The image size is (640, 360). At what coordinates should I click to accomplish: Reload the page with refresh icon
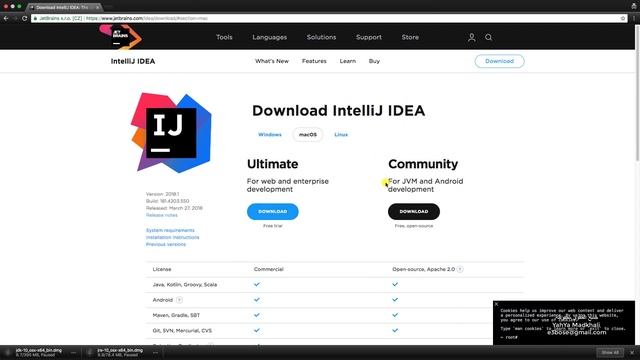(24, 18)
